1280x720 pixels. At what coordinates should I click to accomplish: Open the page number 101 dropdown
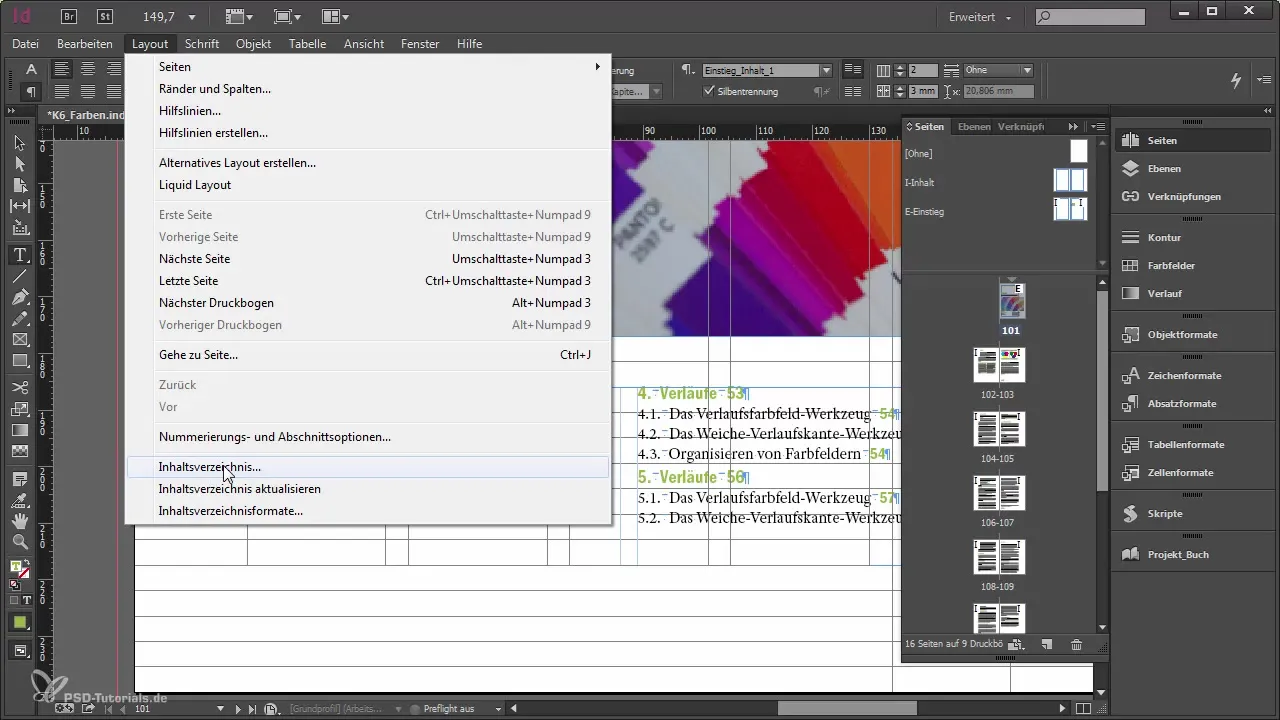[221, 709]
